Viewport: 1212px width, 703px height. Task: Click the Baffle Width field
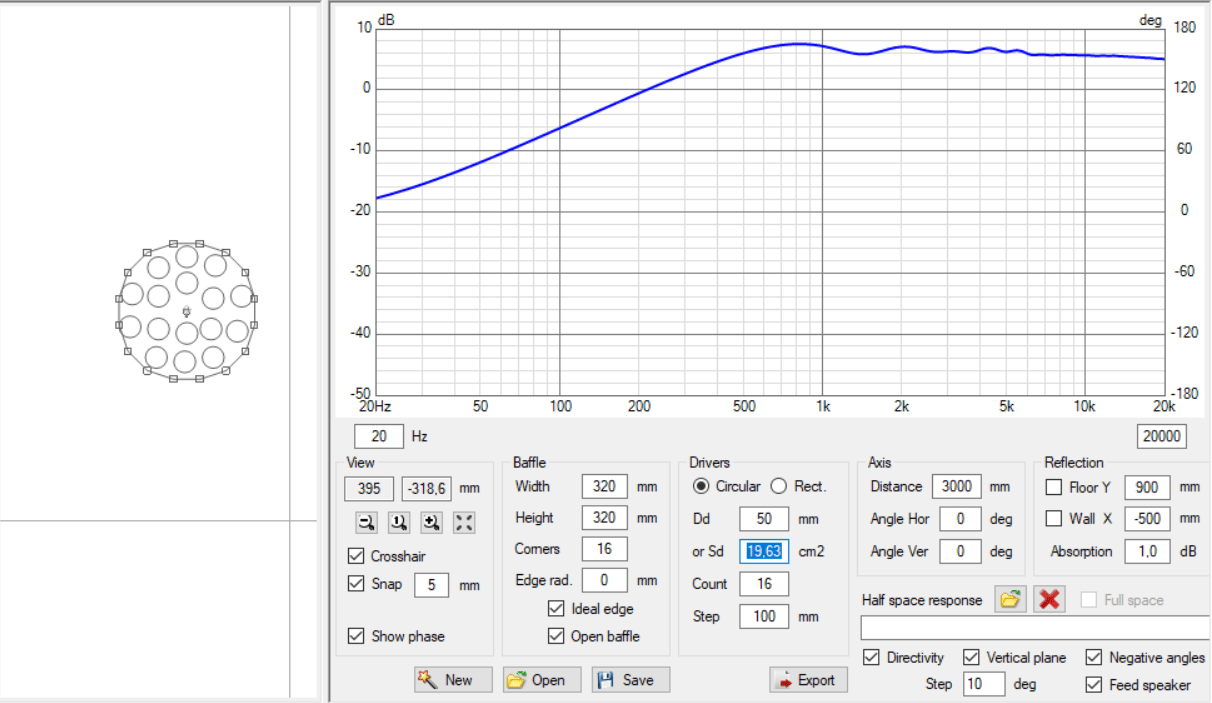[604, 487]
